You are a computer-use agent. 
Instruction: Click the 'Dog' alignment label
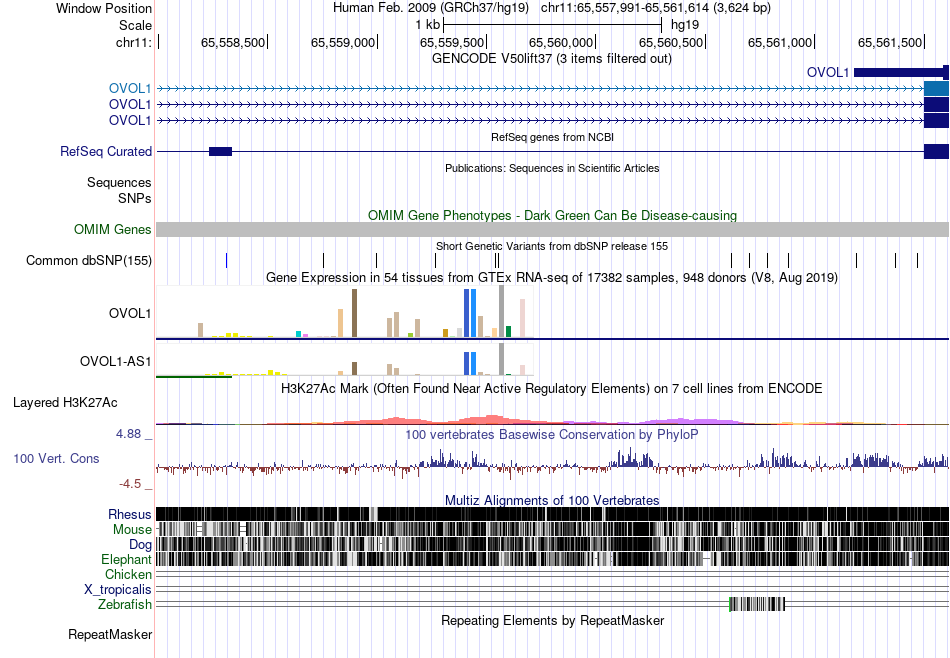(140, 545)
